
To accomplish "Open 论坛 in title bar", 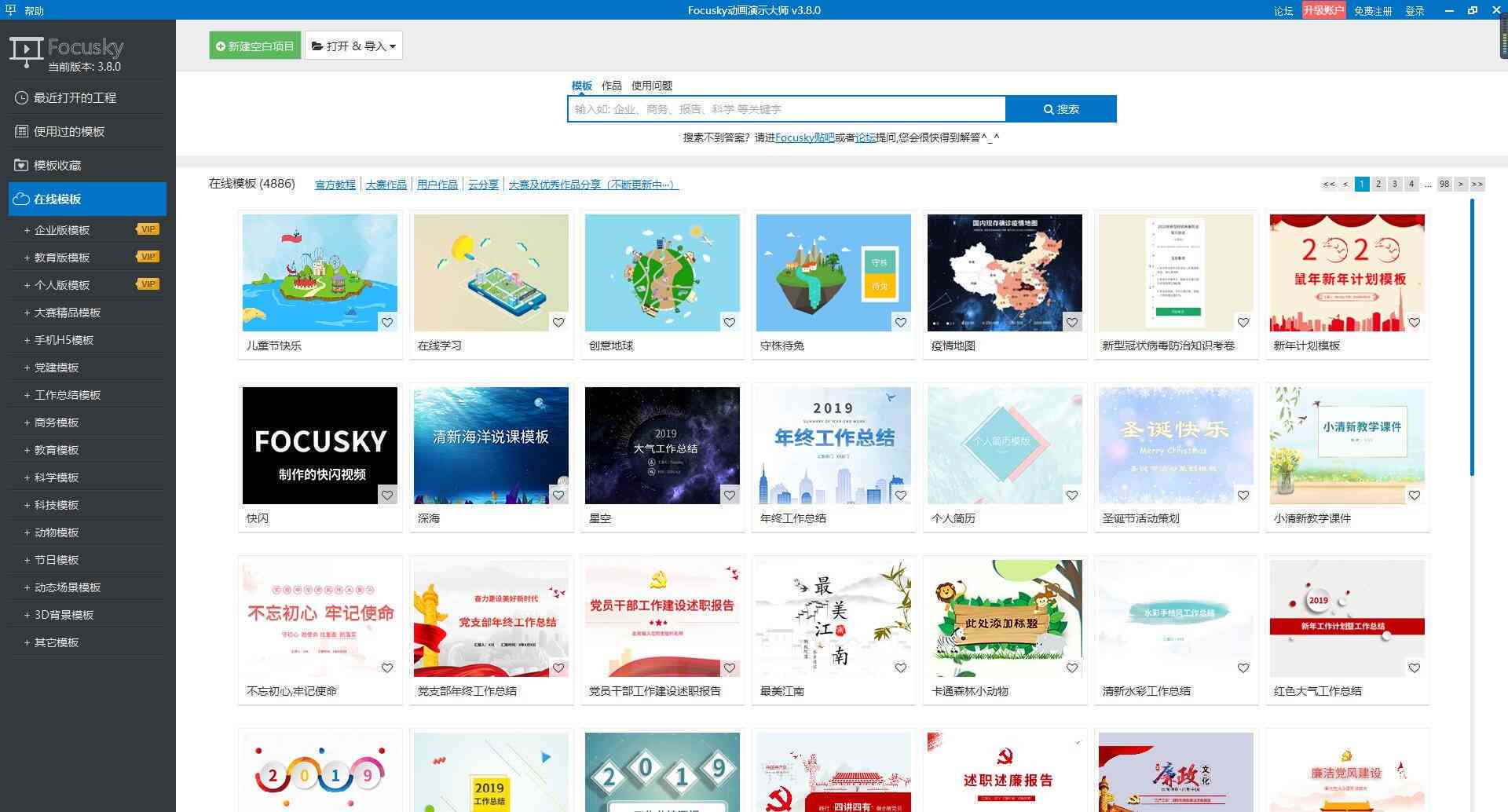I will pyautogui.click(x=1283, y=11).
